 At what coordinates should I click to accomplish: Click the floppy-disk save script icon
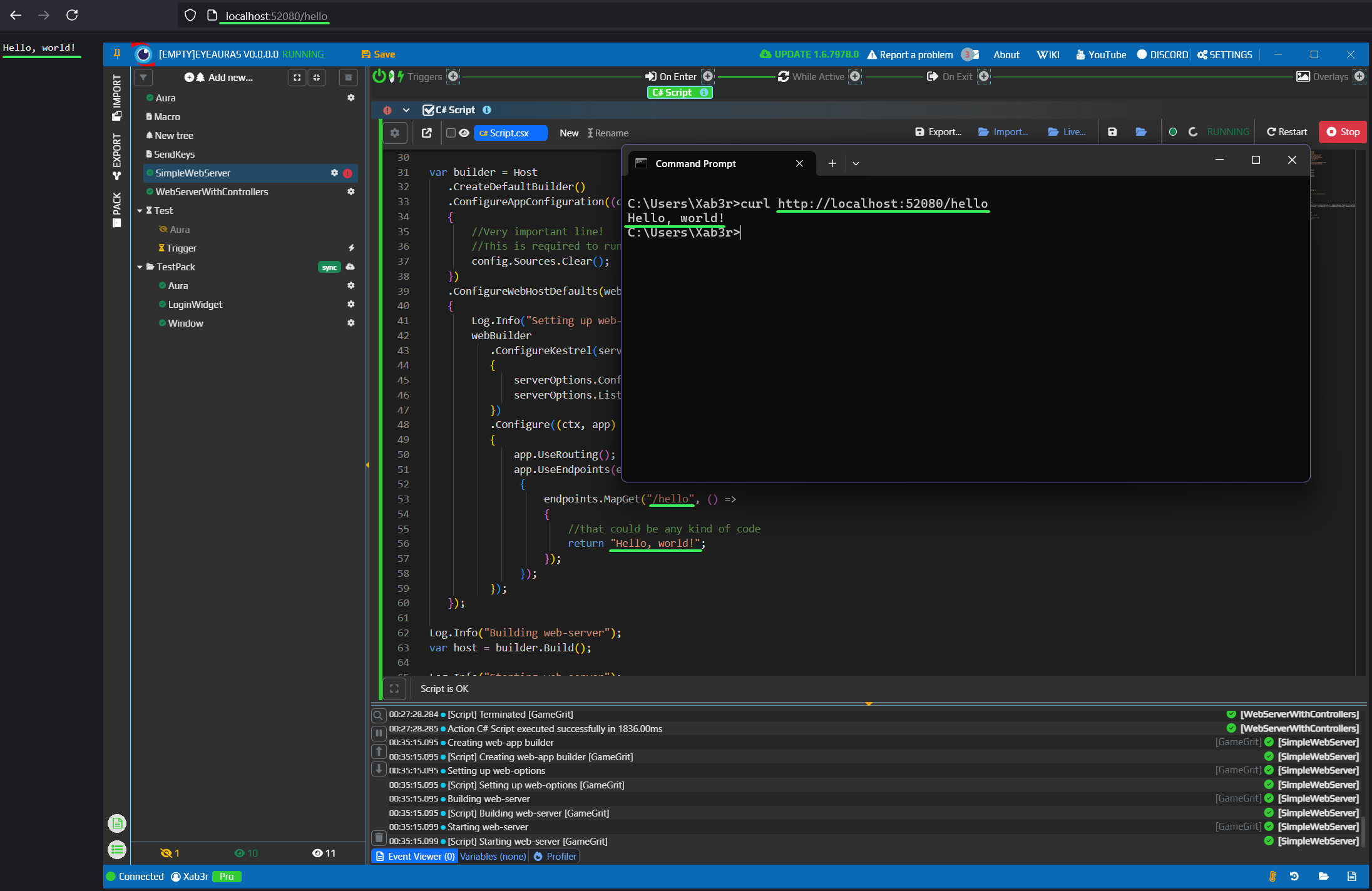1112,132
